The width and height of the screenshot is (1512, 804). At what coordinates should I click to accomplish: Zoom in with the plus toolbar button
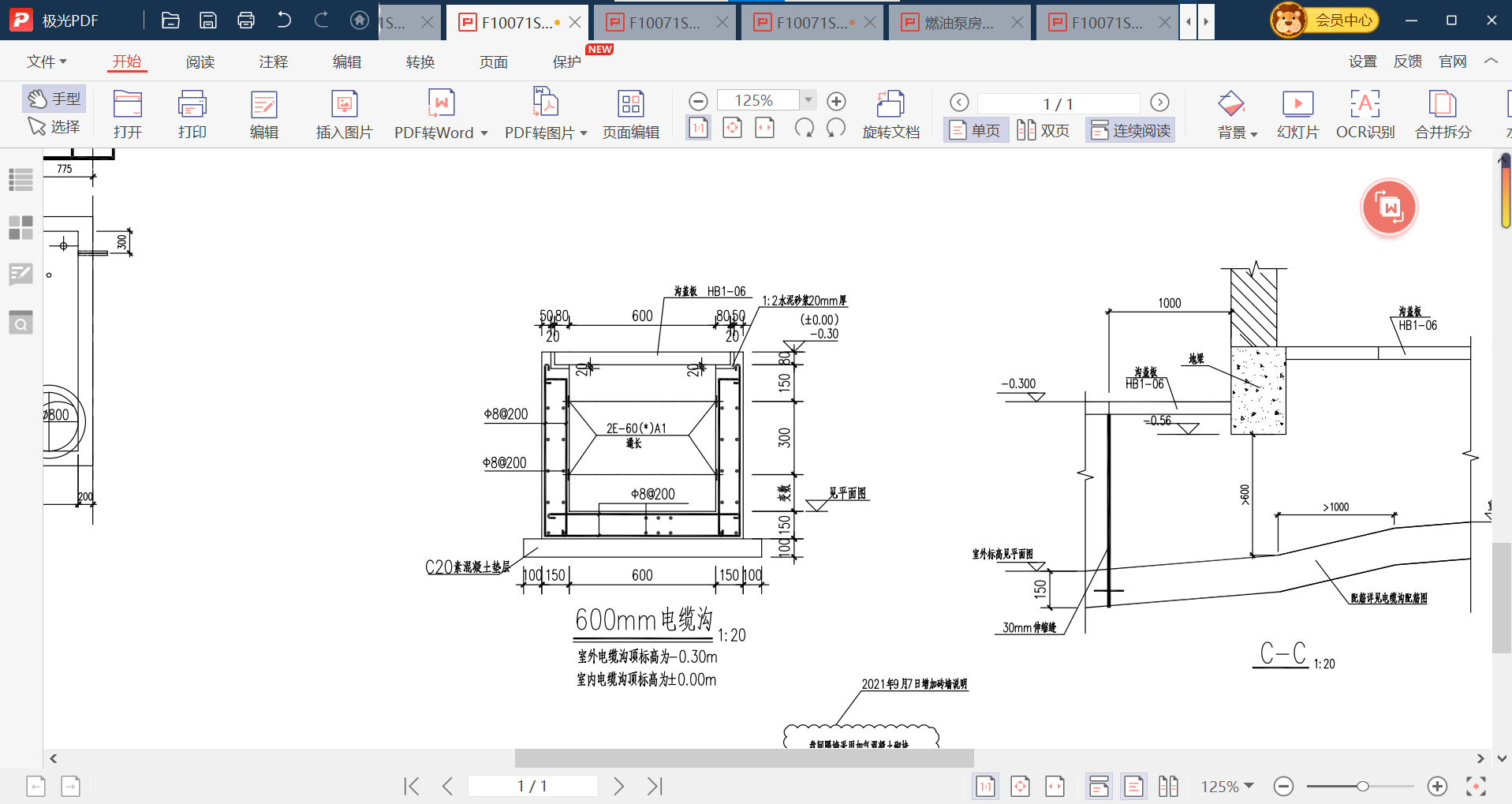pyautogui.click(x=837, y=101)
